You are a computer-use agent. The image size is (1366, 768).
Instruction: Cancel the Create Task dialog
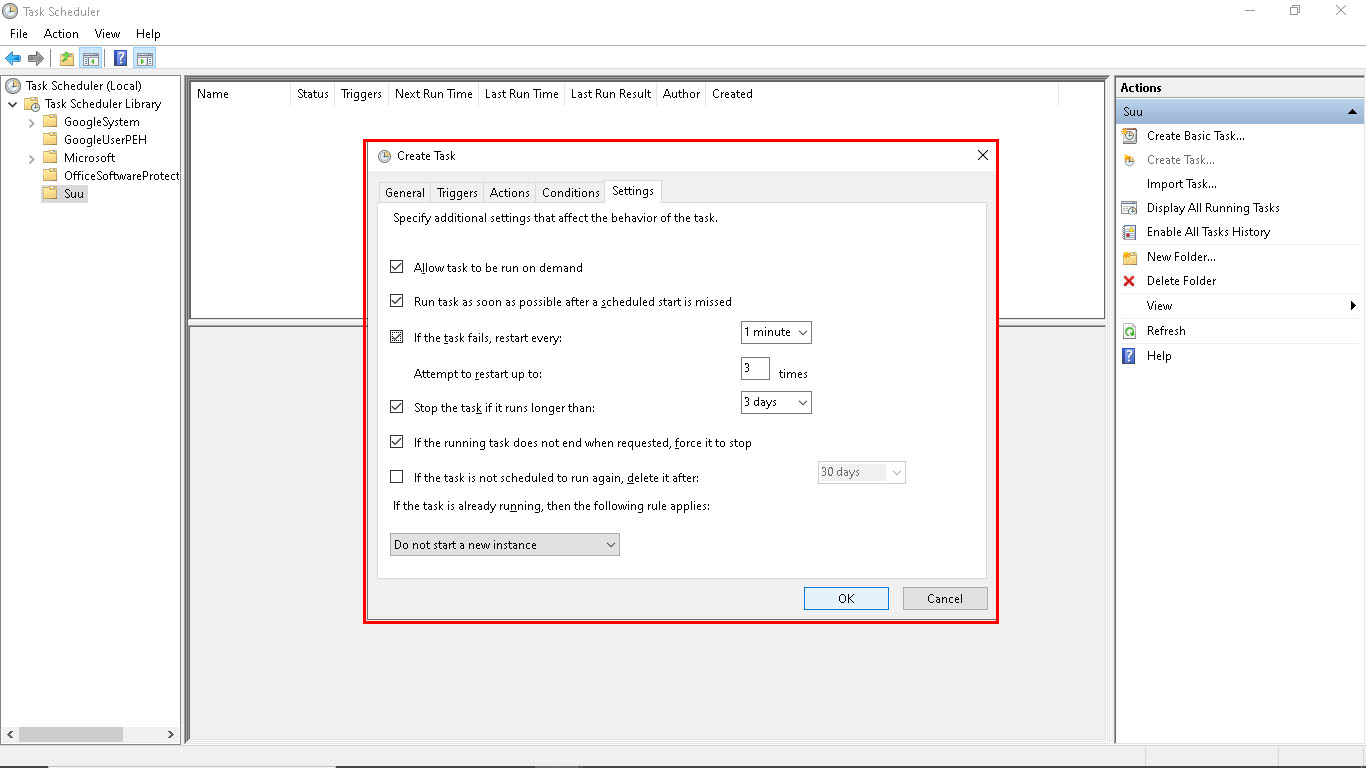pyautogui.click(x=944, y=598)
